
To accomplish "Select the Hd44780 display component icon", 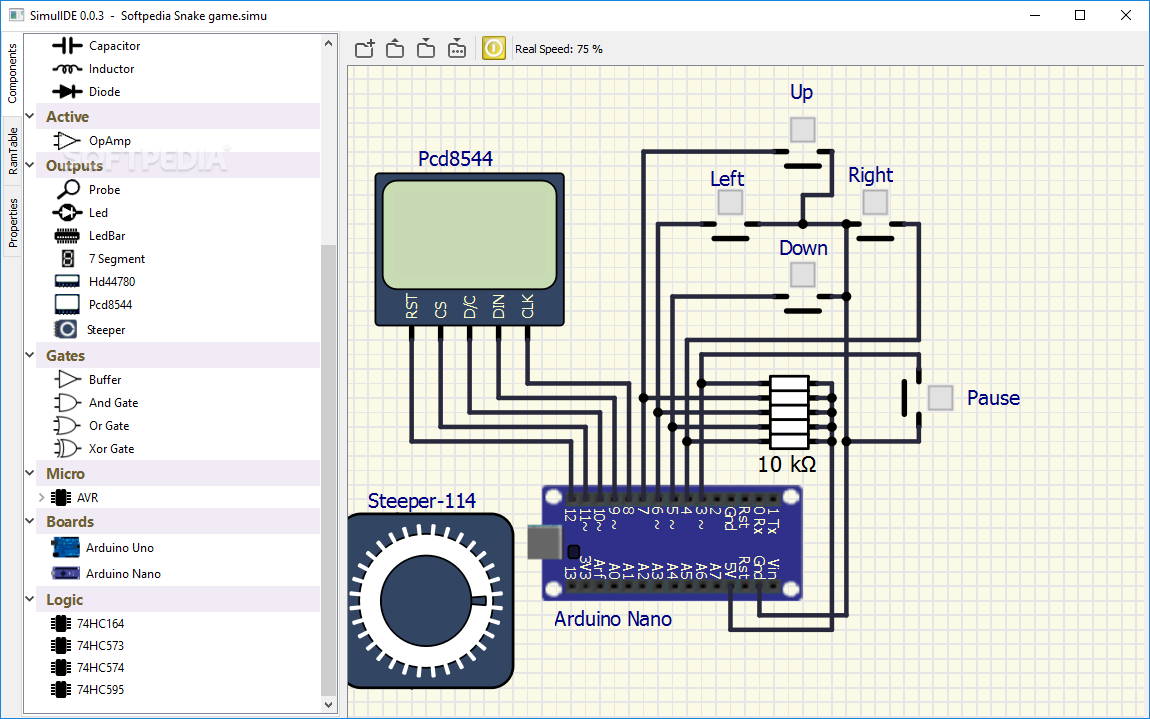I will (67, 281).
